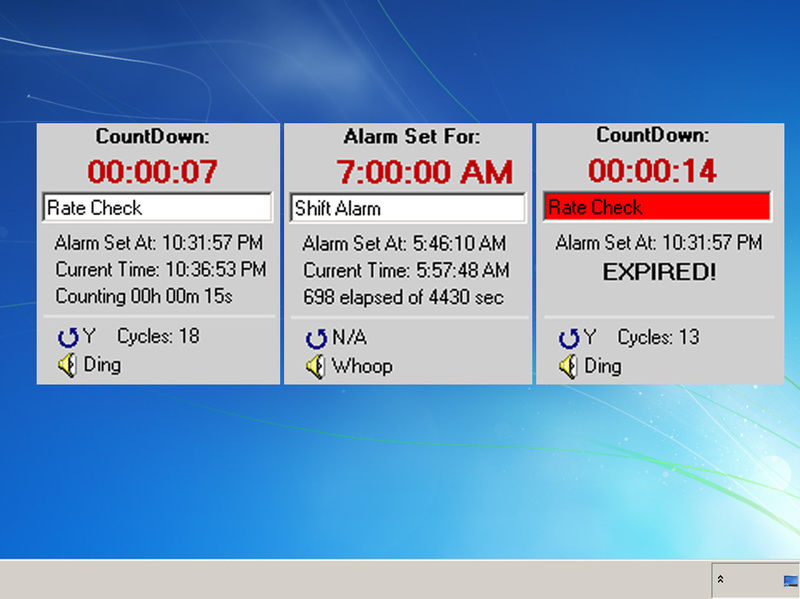Click 'Cycles: 13' text
Image resolution: width=800 pixels, height=599 pixels.
coord(658,337)
